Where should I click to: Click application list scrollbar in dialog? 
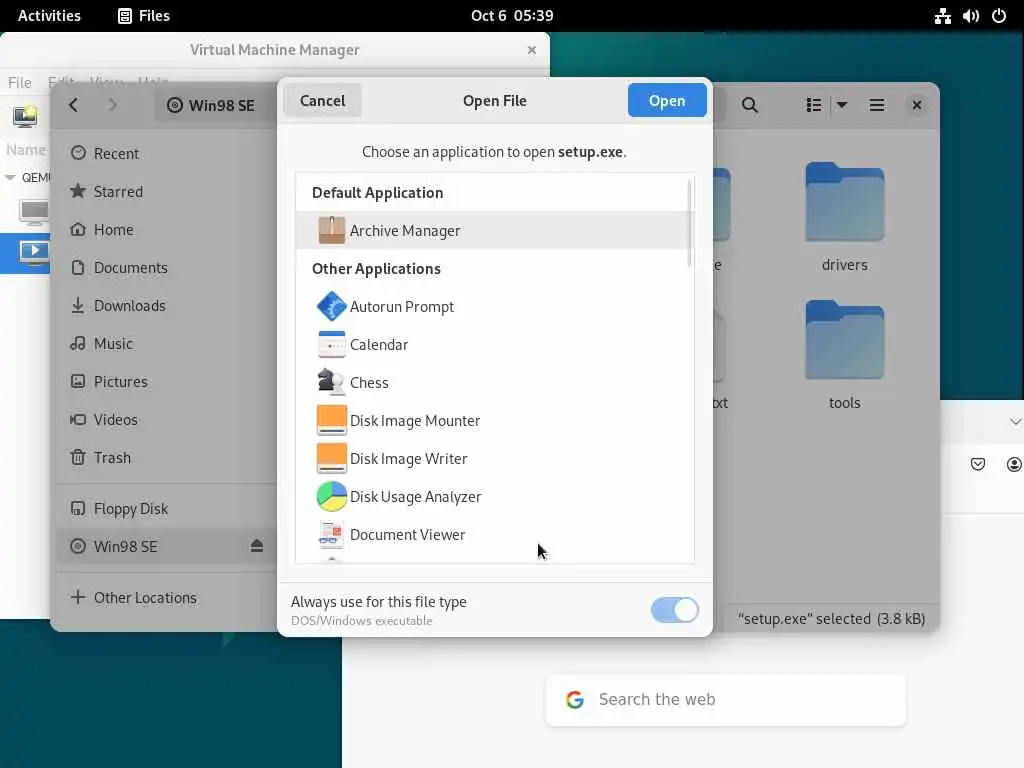689,223
